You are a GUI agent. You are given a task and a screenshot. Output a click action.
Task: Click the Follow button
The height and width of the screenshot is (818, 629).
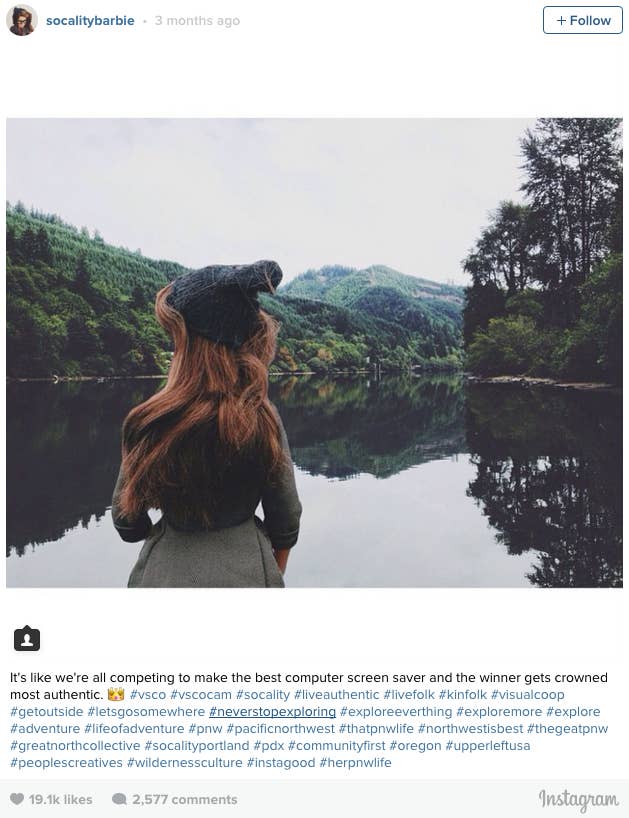click(x=583, y=20)
